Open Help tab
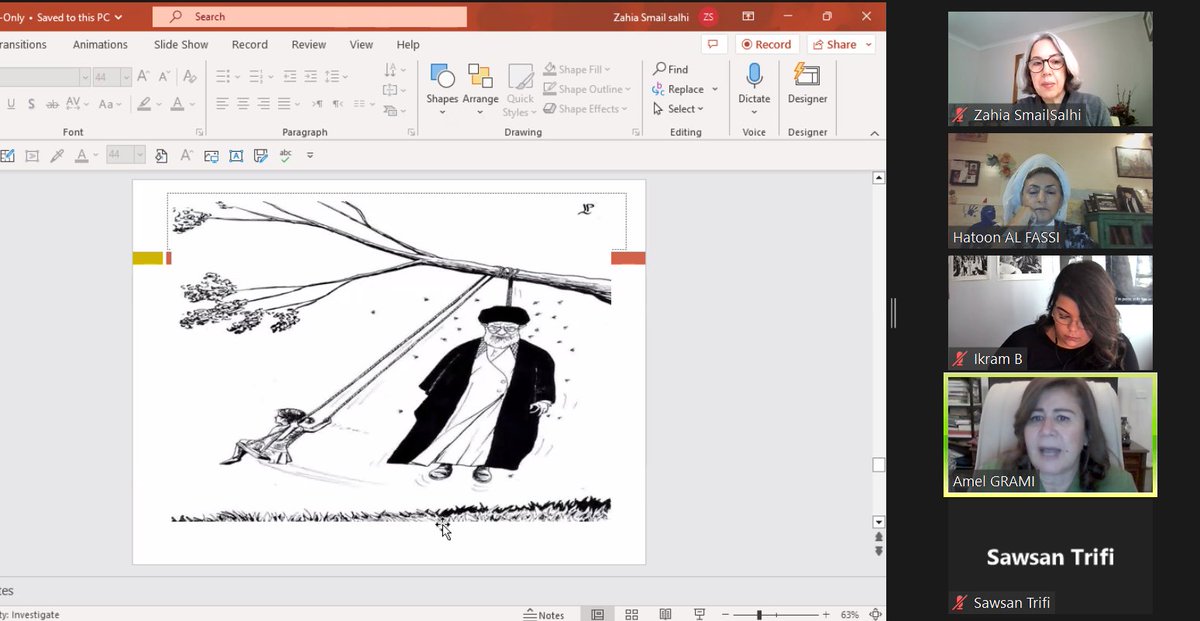Screen dimensions: 1200x621 coord(408,45)
